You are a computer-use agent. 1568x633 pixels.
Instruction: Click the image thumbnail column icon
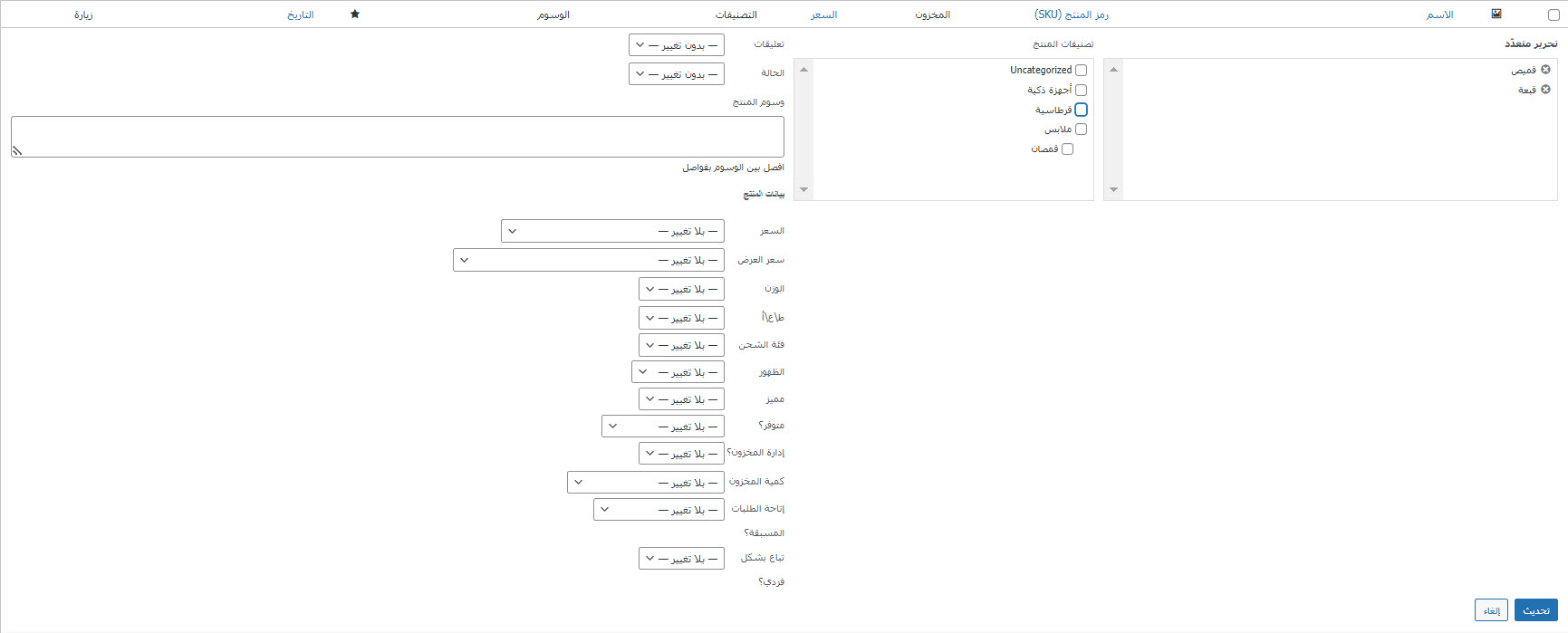1496,14
